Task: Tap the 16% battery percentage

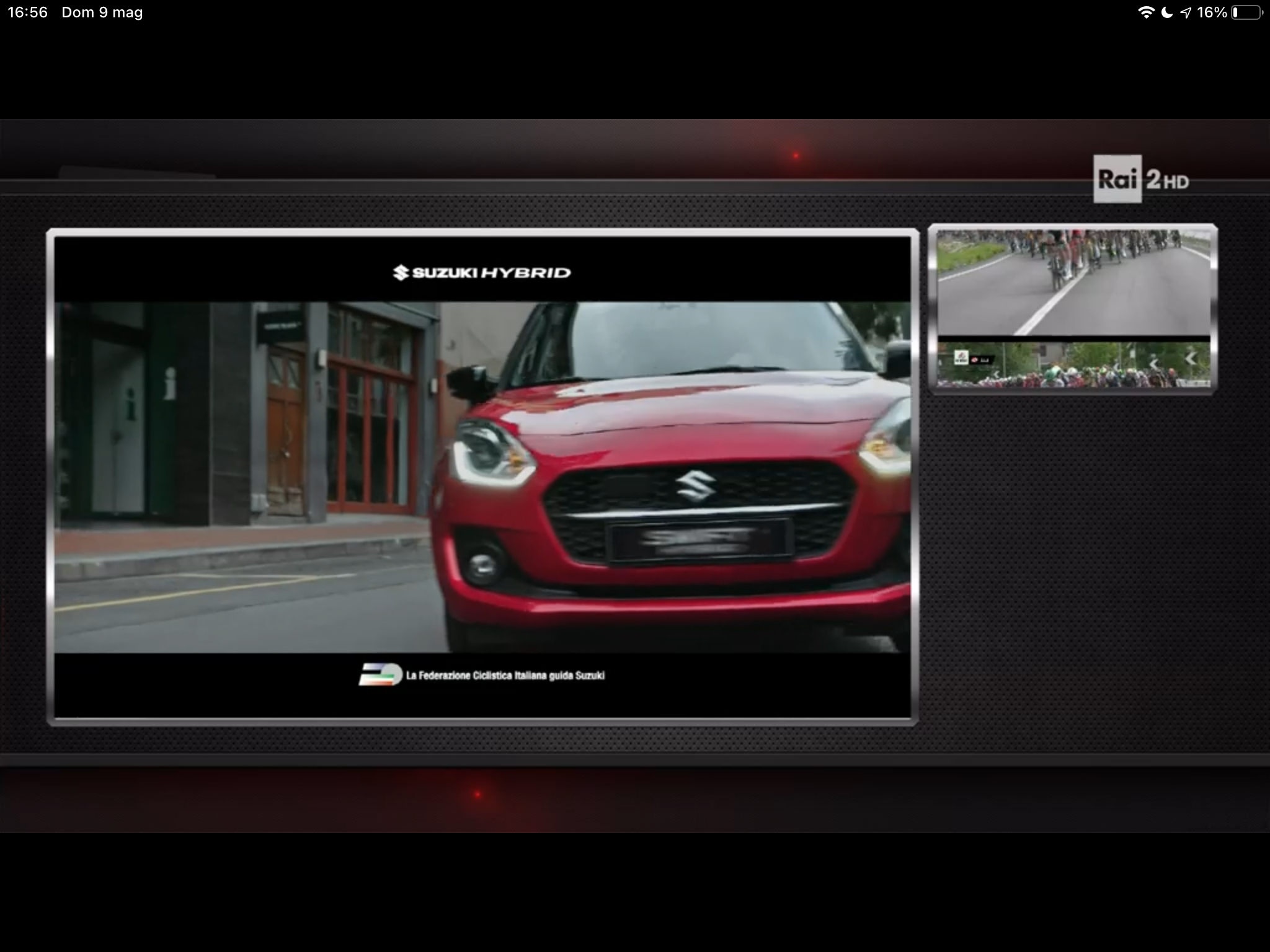Action: tap(1212, 12)
